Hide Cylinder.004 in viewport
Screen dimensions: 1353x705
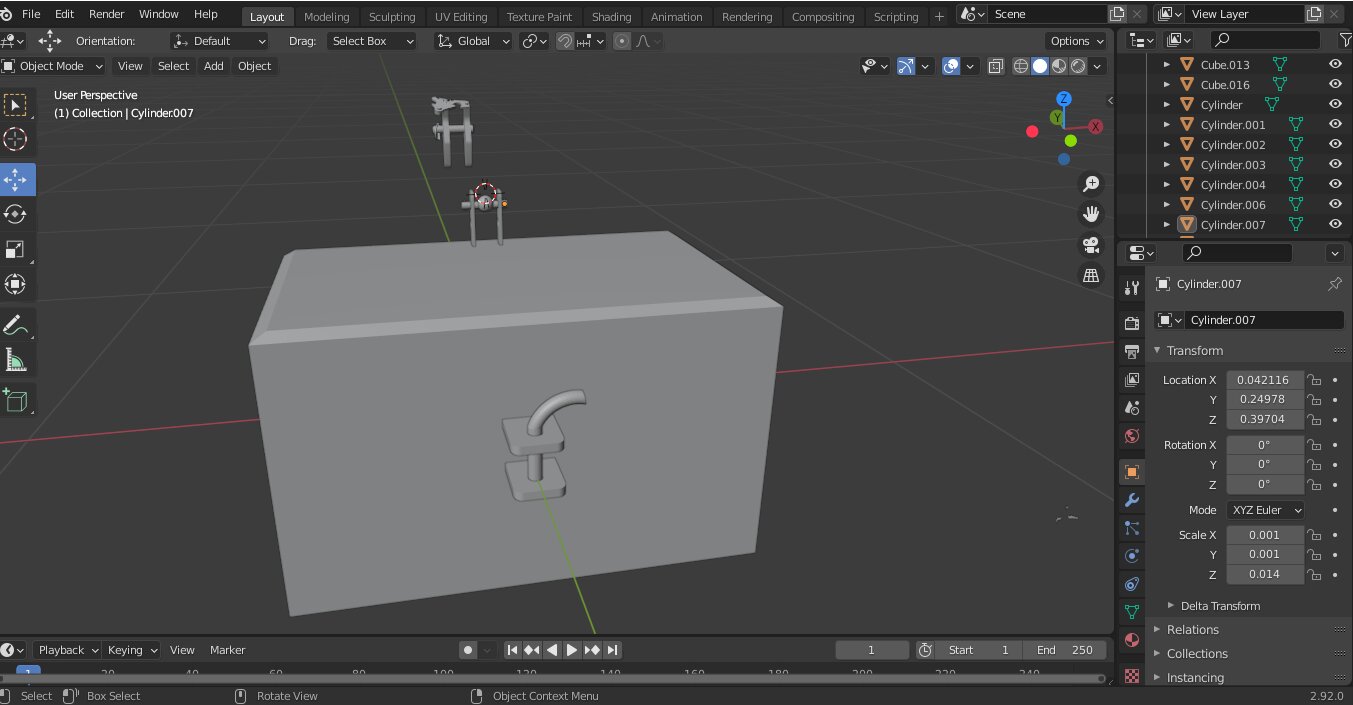(x=1334, y=184)
